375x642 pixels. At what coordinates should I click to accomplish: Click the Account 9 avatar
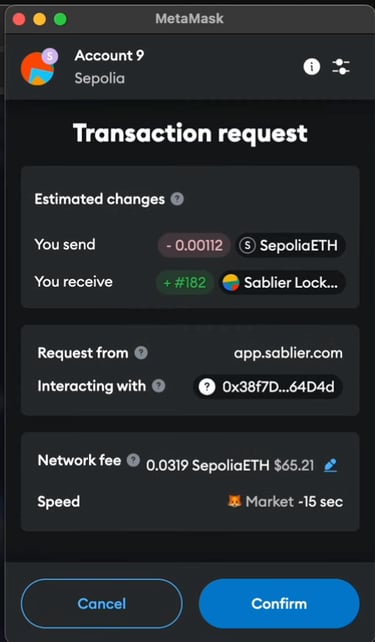[37, 69]
